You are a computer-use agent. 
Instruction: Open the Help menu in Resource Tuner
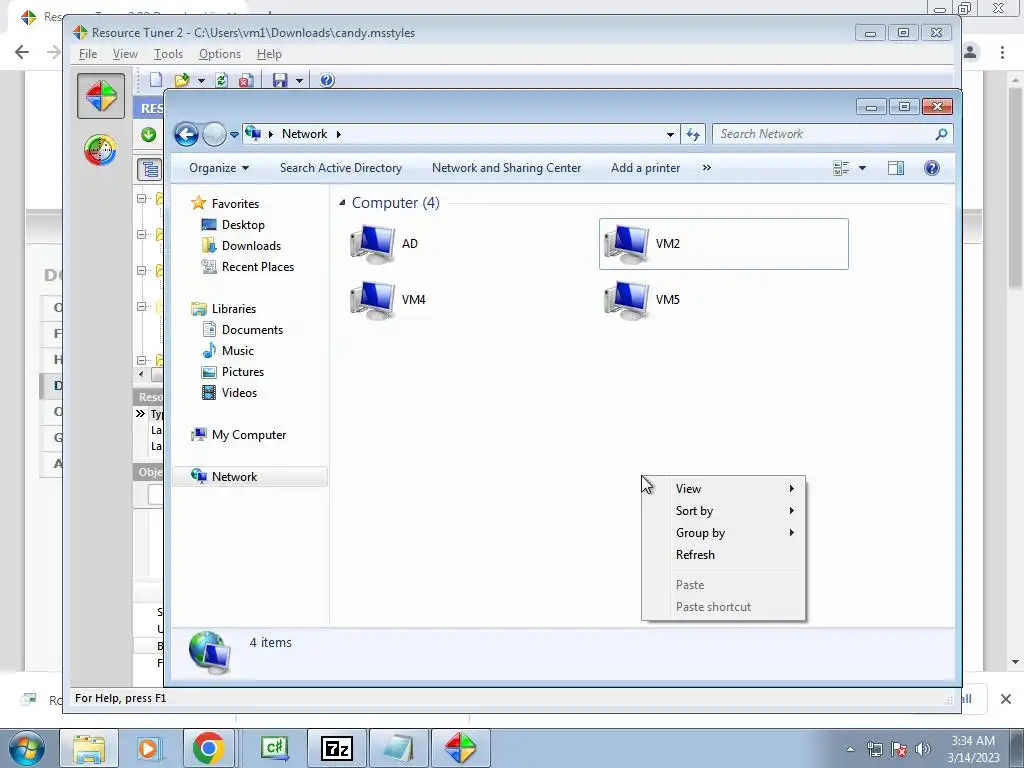[269, 54]
